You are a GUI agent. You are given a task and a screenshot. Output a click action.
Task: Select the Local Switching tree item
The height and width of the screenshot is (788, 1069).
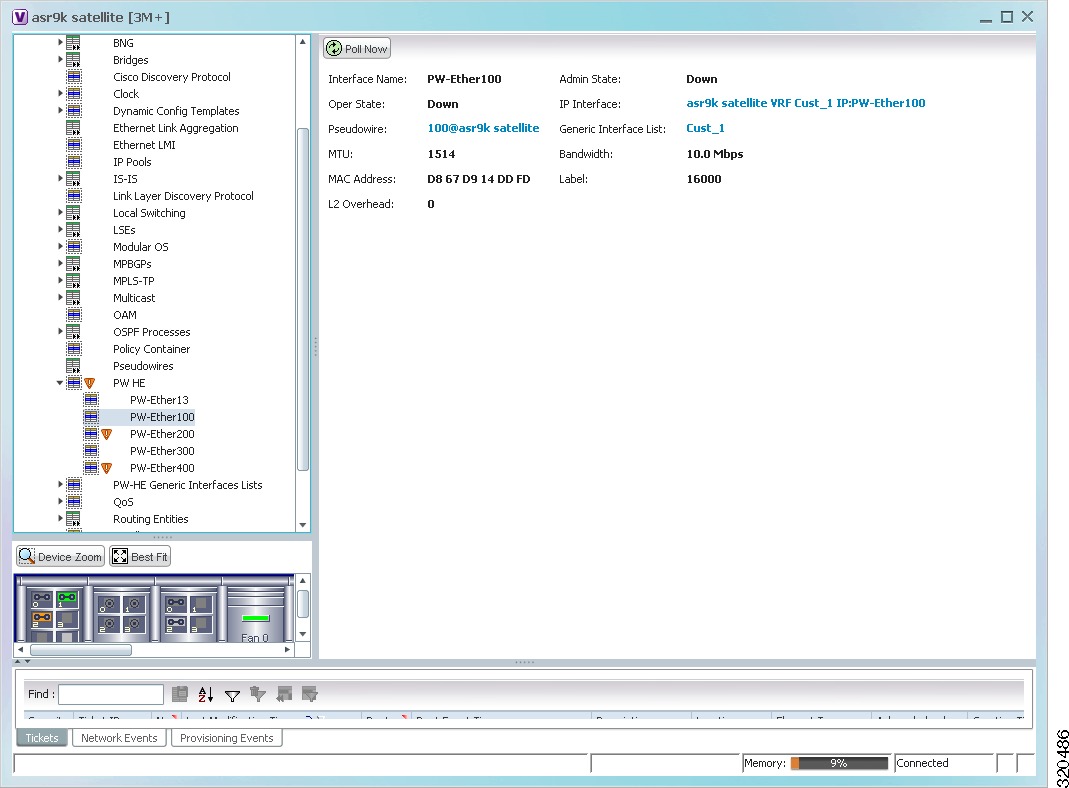[149, 213]
